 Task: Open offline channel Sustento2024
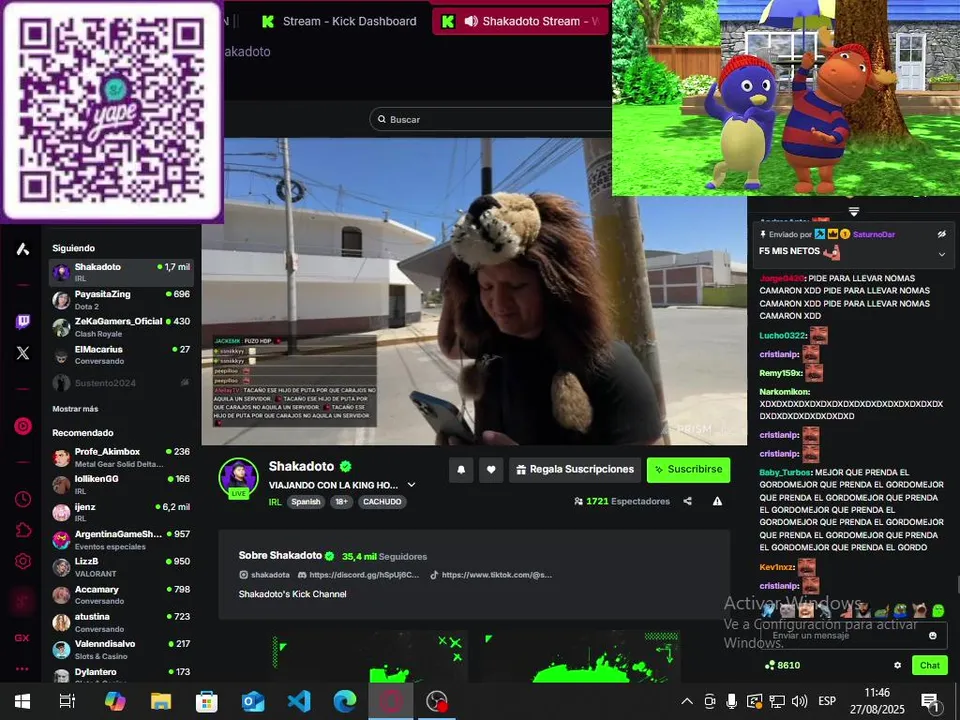tap(121, 383)
